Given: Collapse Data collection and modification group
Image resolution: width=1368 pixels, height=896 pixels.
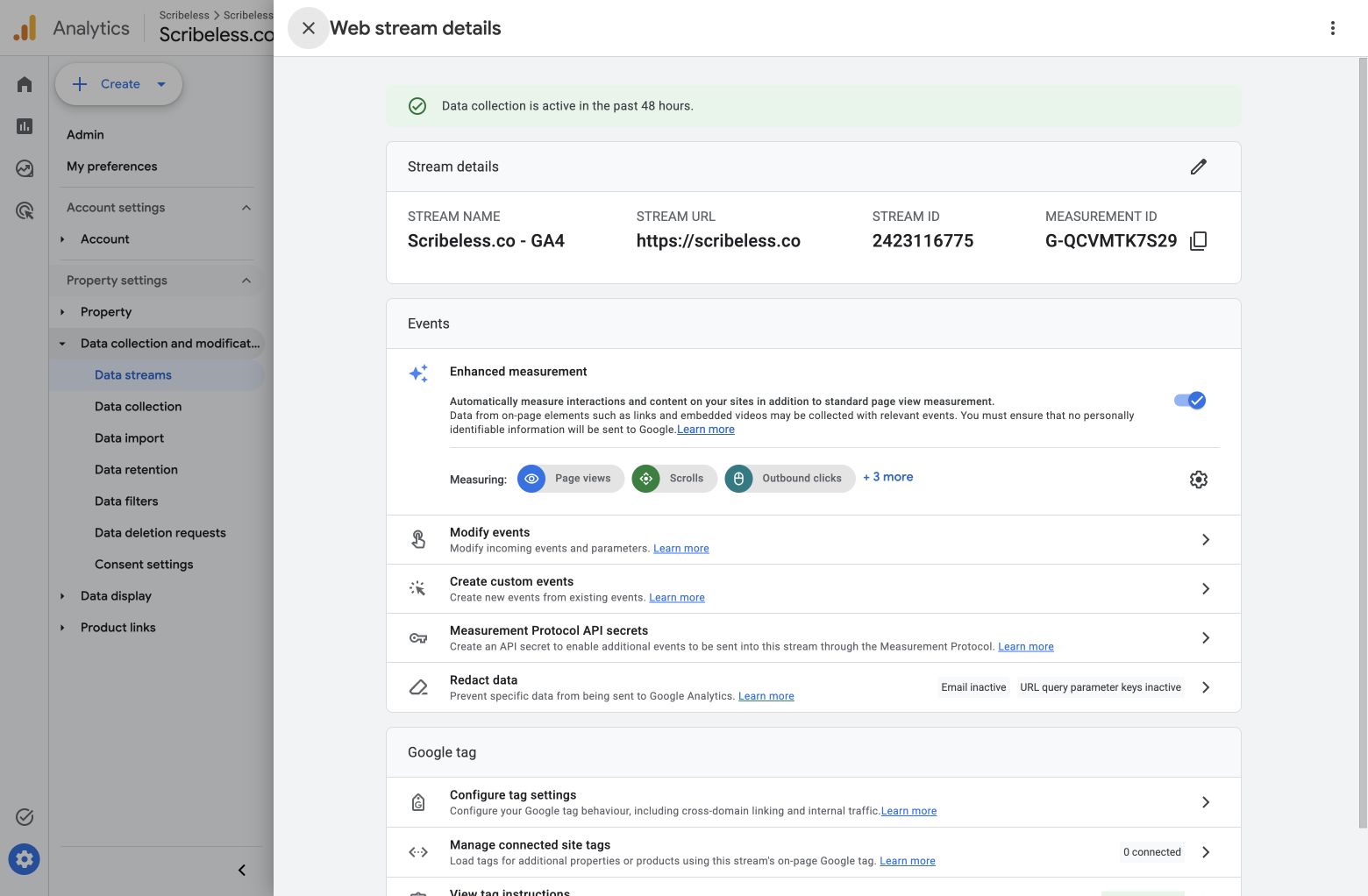Looking at the screenshot, I should pos(62,344).
